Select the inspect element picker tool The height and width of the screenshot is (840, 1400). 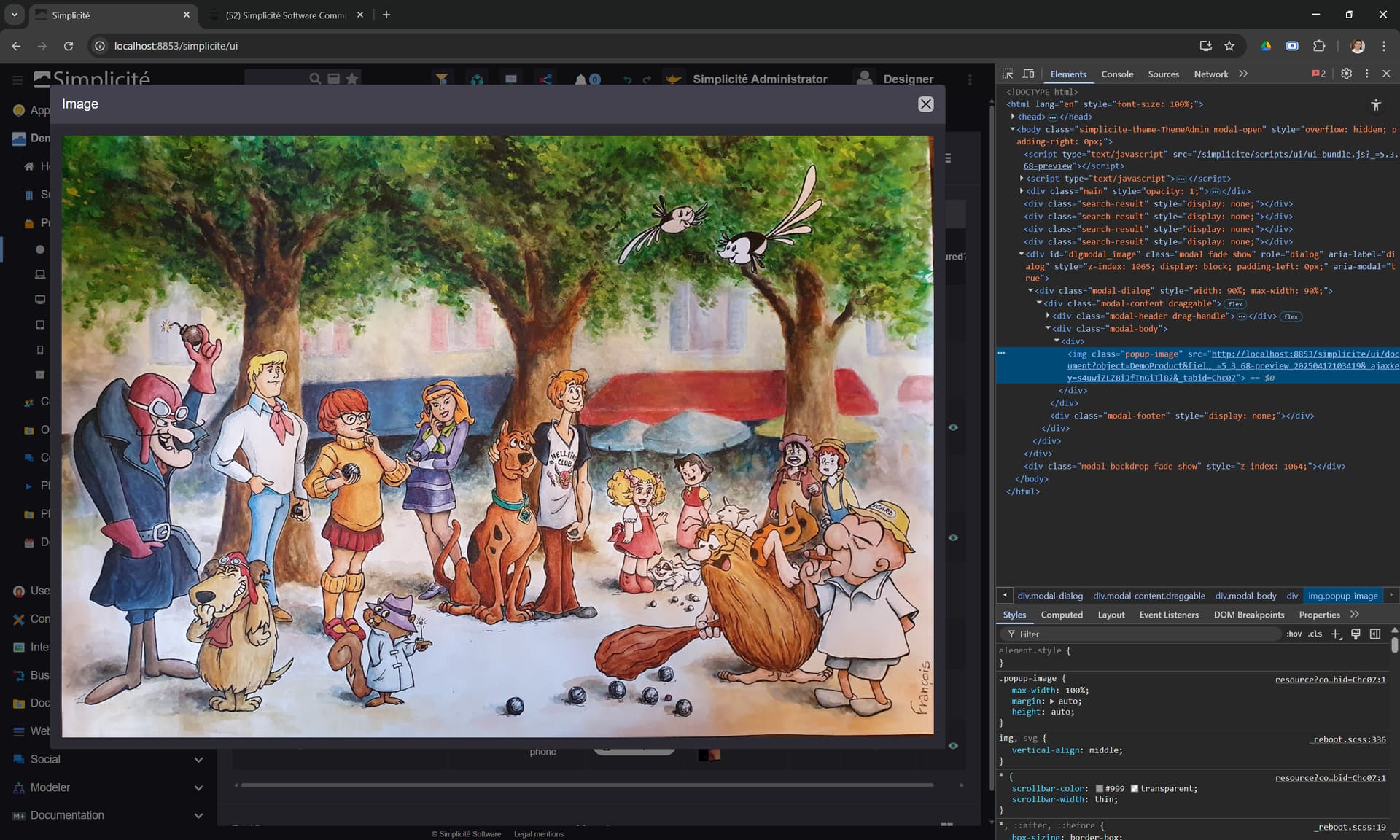(1008, 74)
